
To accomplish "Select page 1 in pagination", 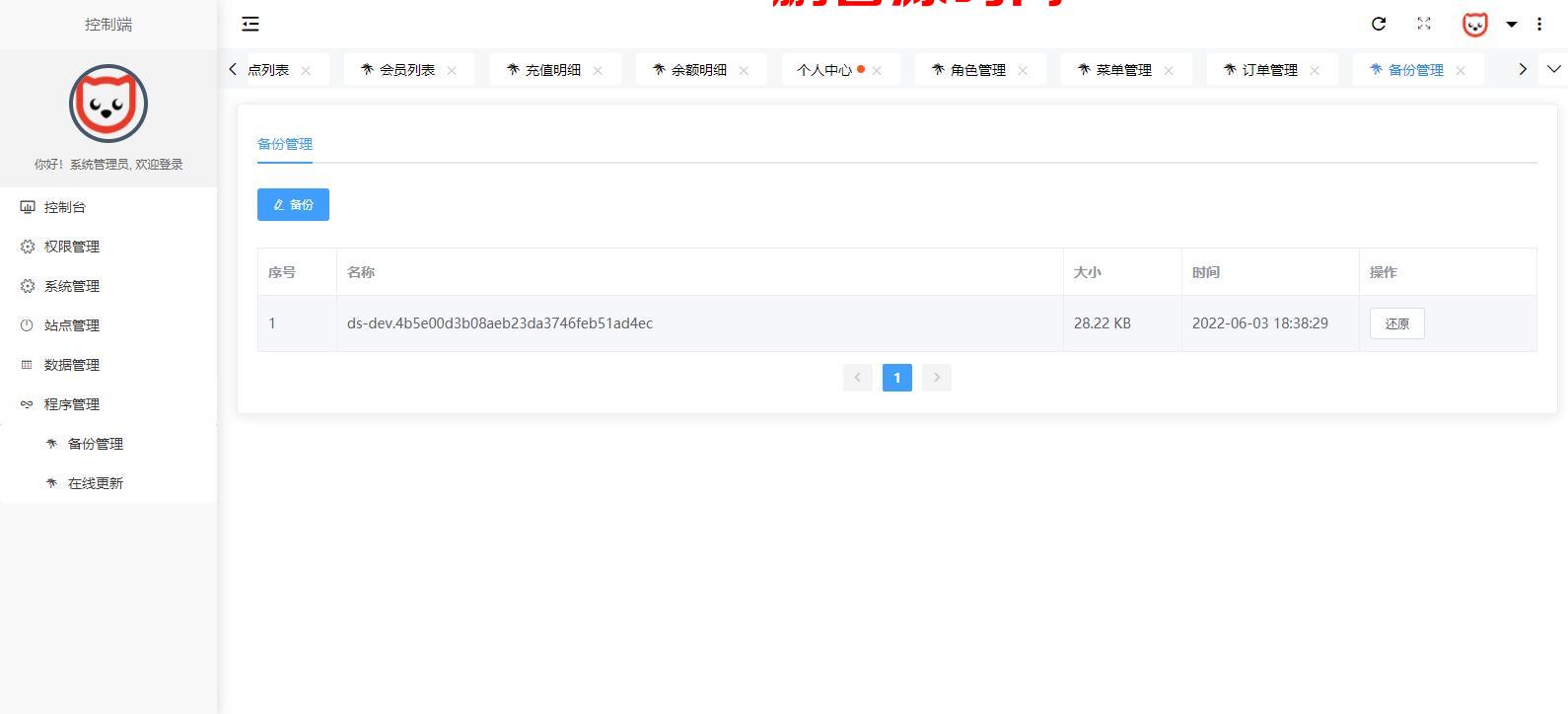I will (x=897, y=378).
